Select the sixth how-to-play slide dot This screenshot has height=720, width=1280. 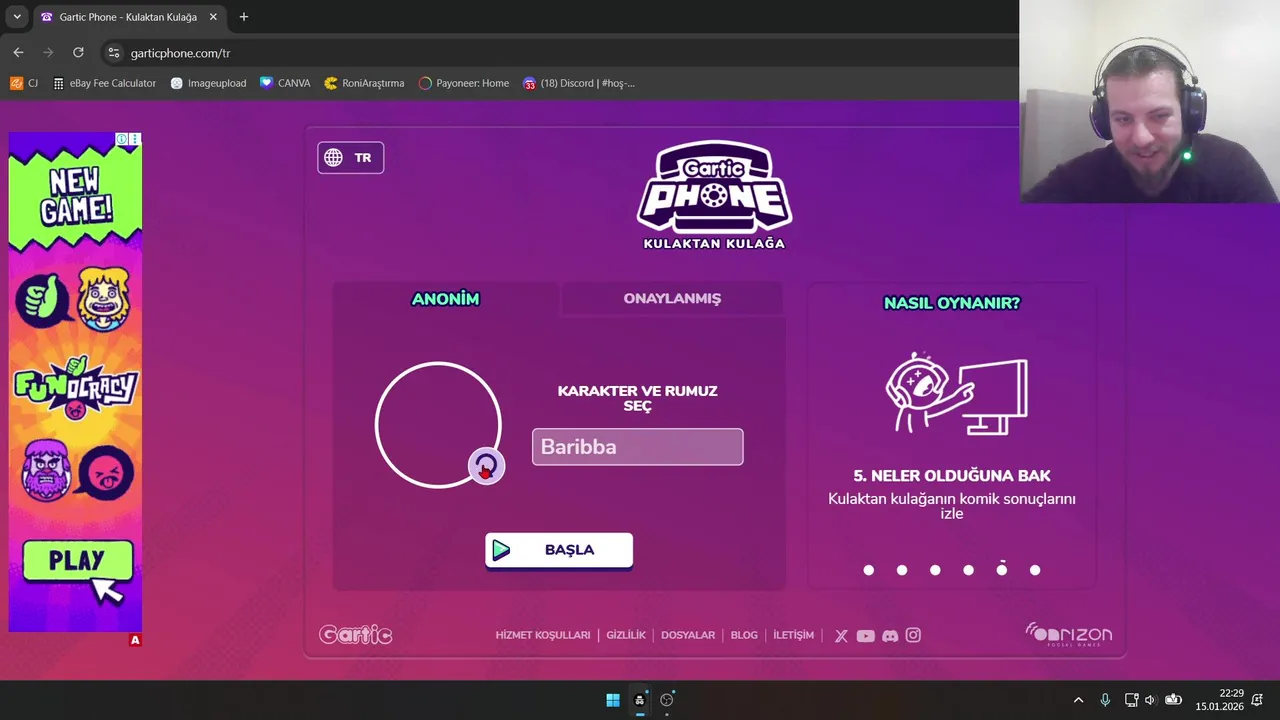[x=1035, y=570]
